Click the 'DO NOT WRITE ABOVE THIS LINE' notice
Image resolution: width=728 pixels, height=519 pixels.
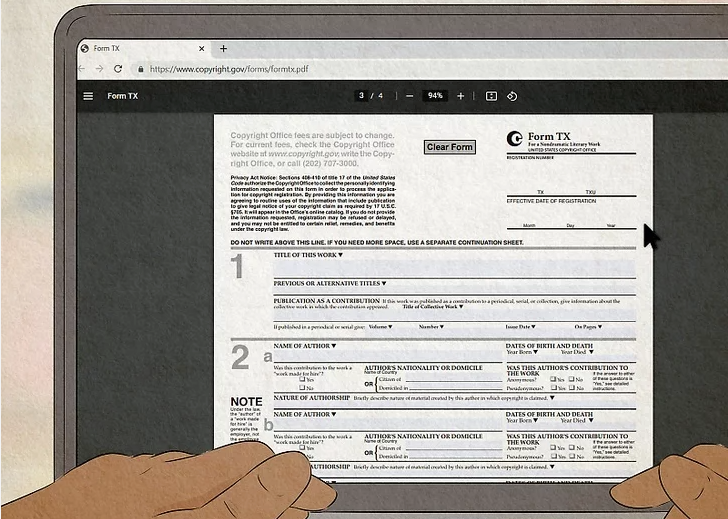(x=377, y=243)
